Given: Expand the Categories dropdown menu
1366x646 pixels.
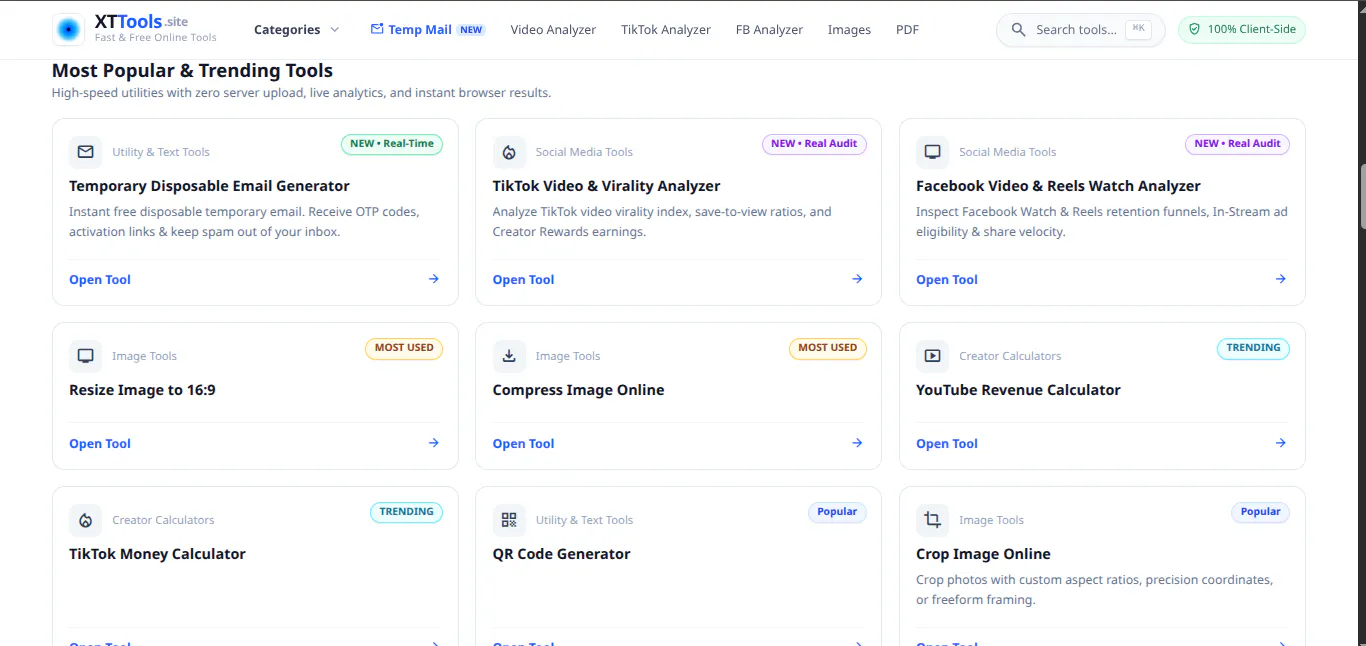Looking at the screenshot, I should [297, 30].
